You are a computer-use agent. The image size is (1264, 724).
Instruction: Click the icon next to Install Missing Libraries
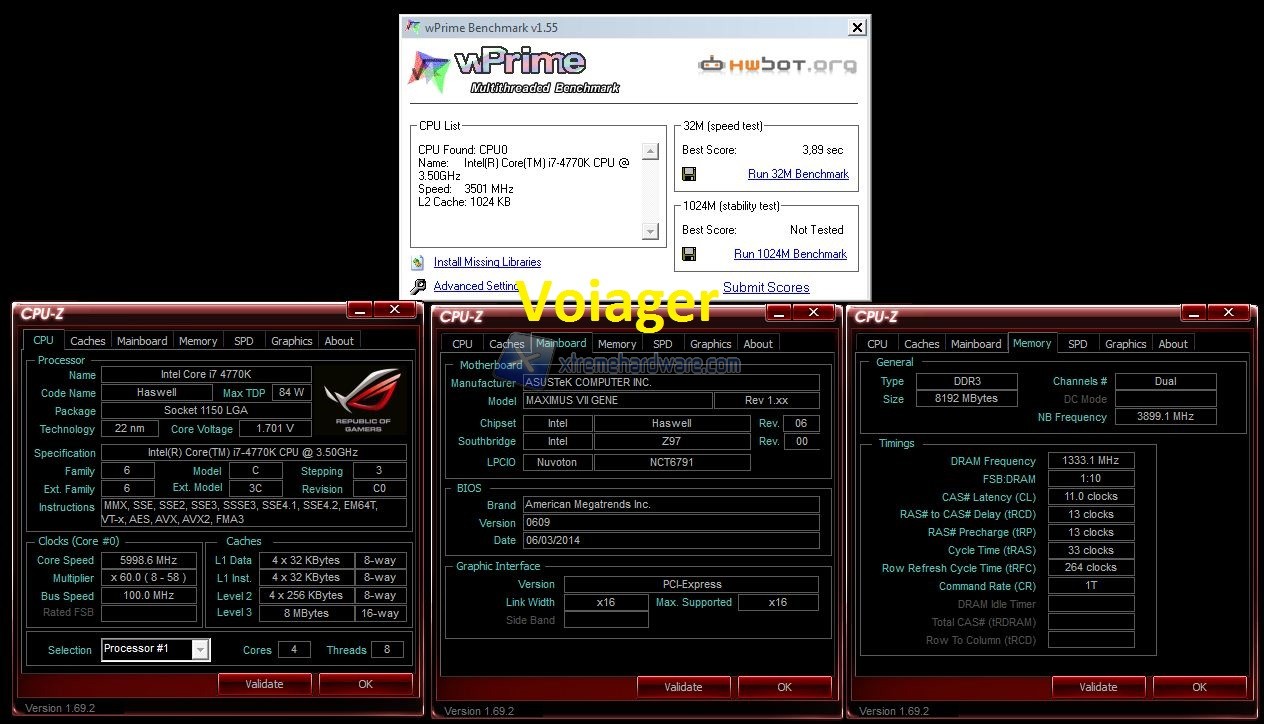418,263
